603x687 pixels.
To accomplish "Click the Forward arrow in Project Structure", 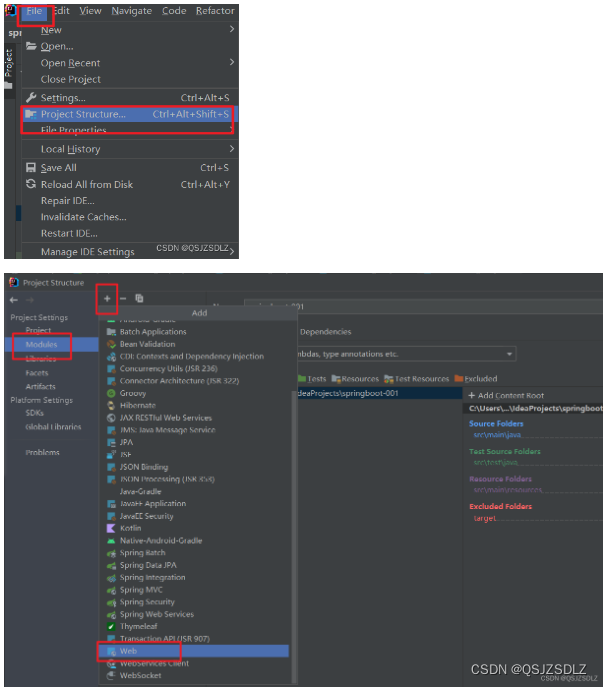I will [x=30, y=300].
